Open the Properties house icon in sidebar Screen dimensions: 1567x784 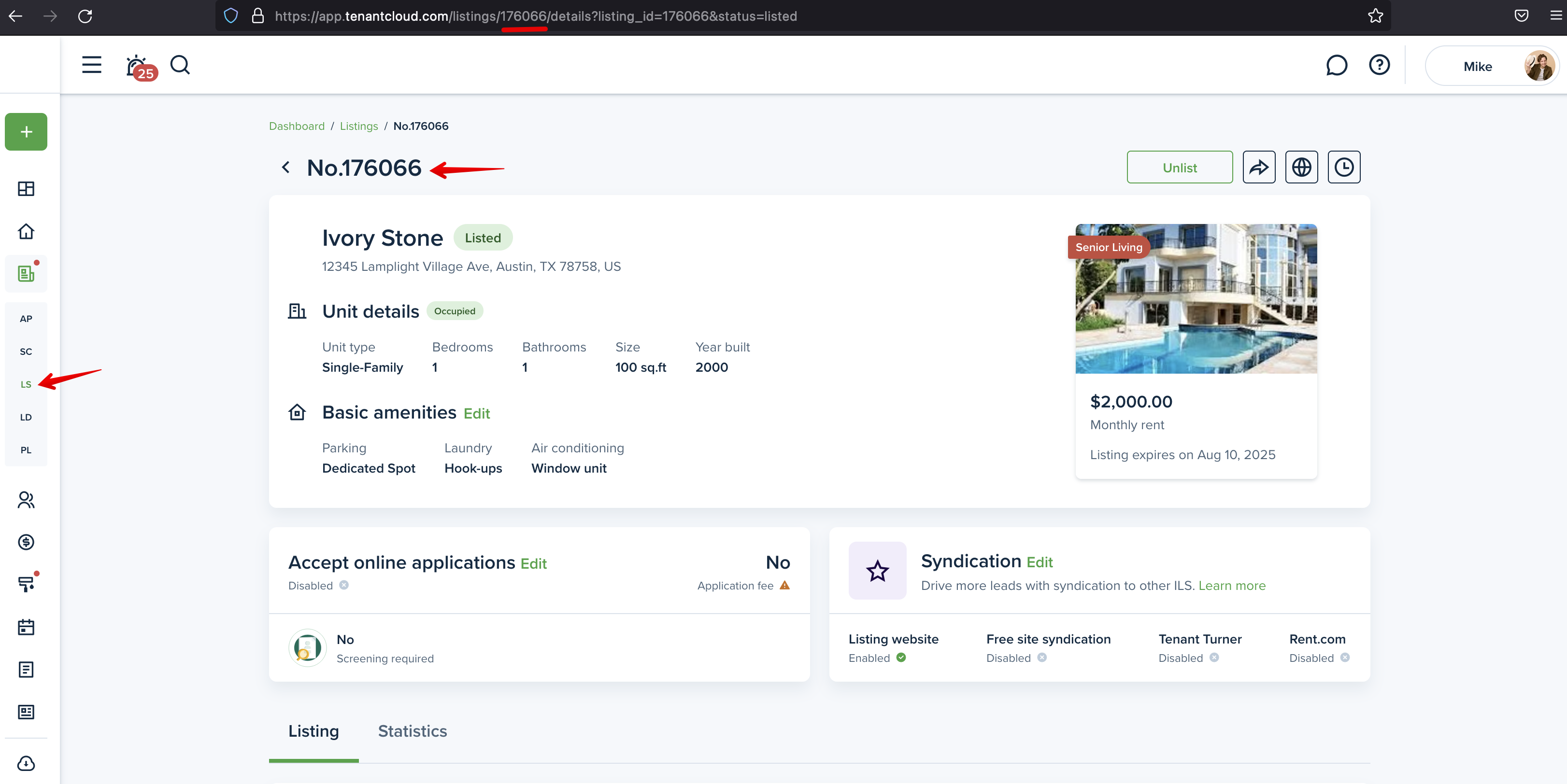(26, 232)
